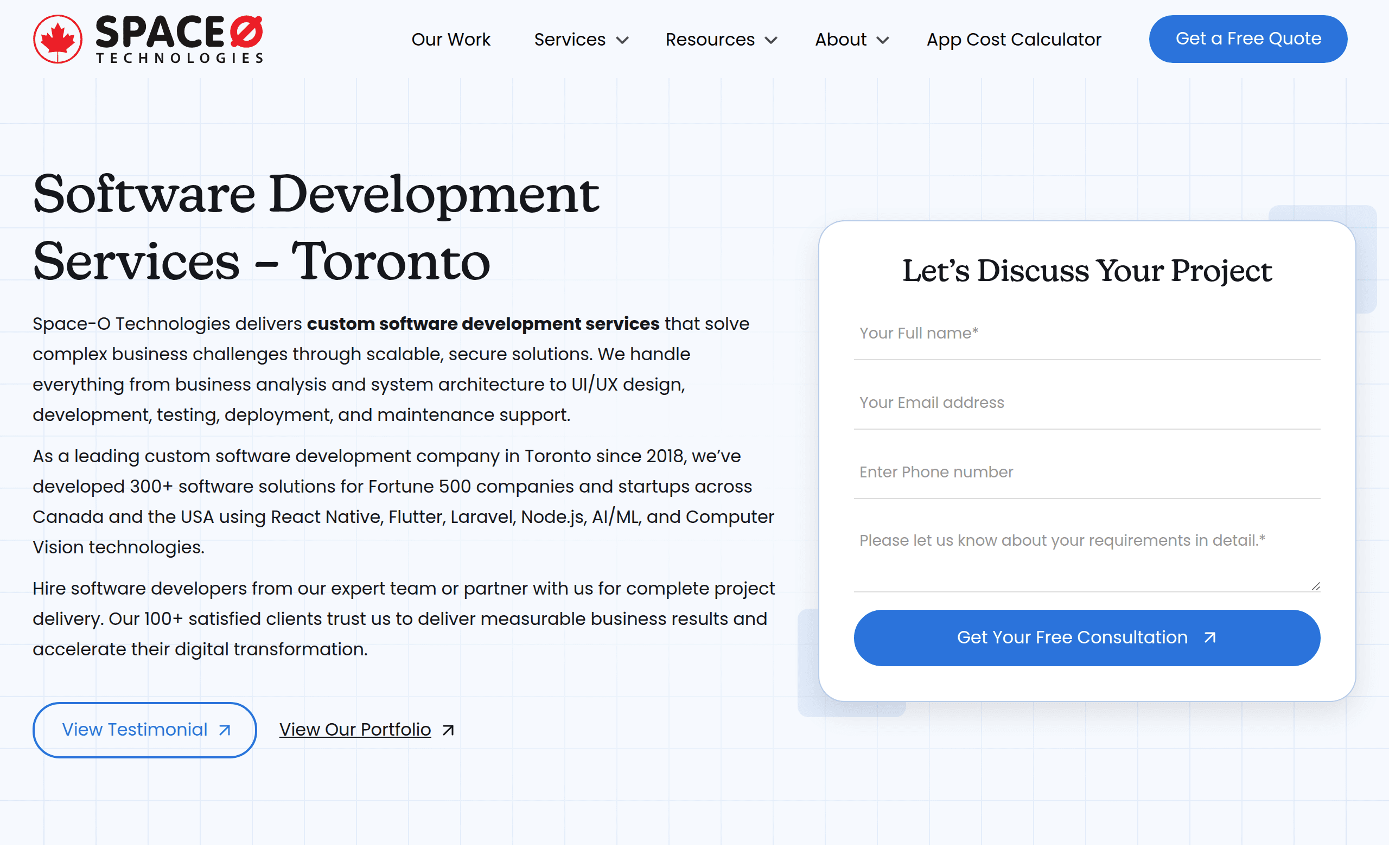The height and width of the screenshot is (868, 1389).
Task: Select the arrow icon in View Testimonial button
Action: pos(224,729)
